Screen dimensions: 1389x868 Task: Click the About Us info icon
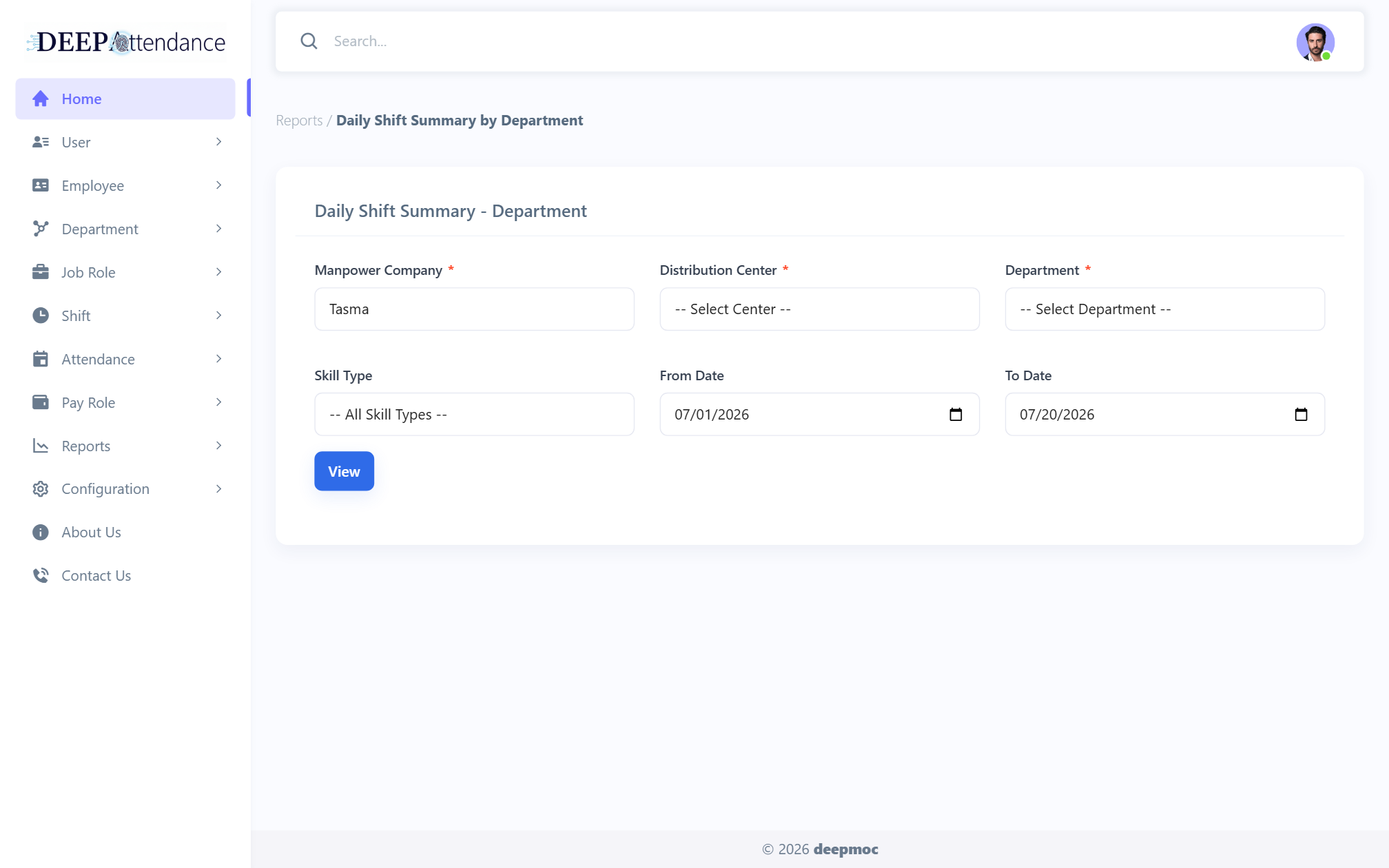(41, 533)
